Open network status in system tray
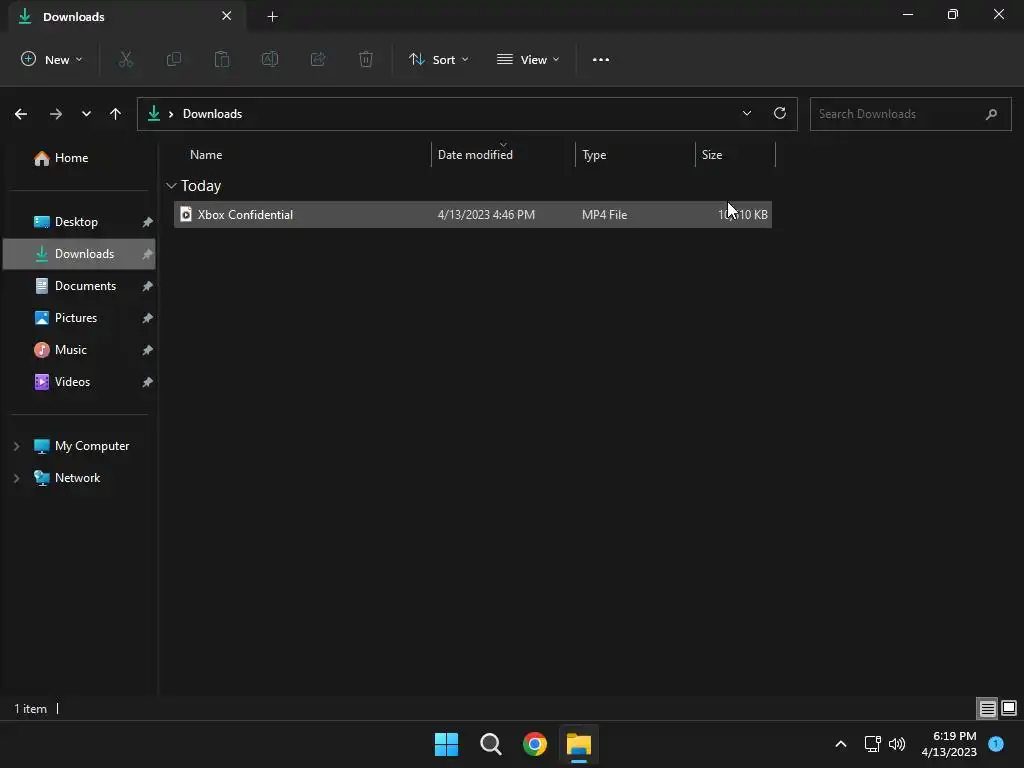 (872, 744)
